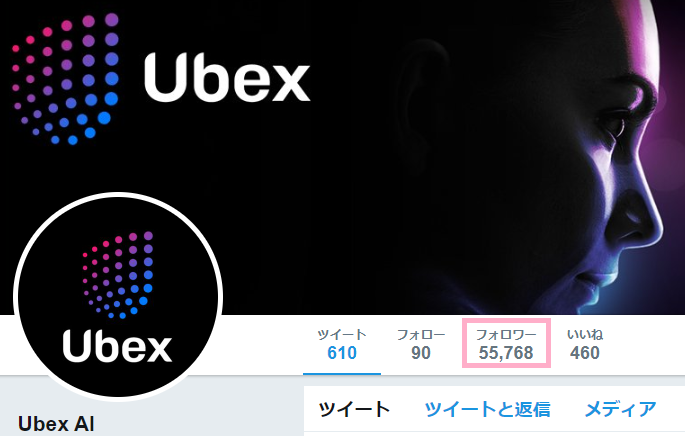Click the Ubex text inside the profile avatar

click(118, 346)
